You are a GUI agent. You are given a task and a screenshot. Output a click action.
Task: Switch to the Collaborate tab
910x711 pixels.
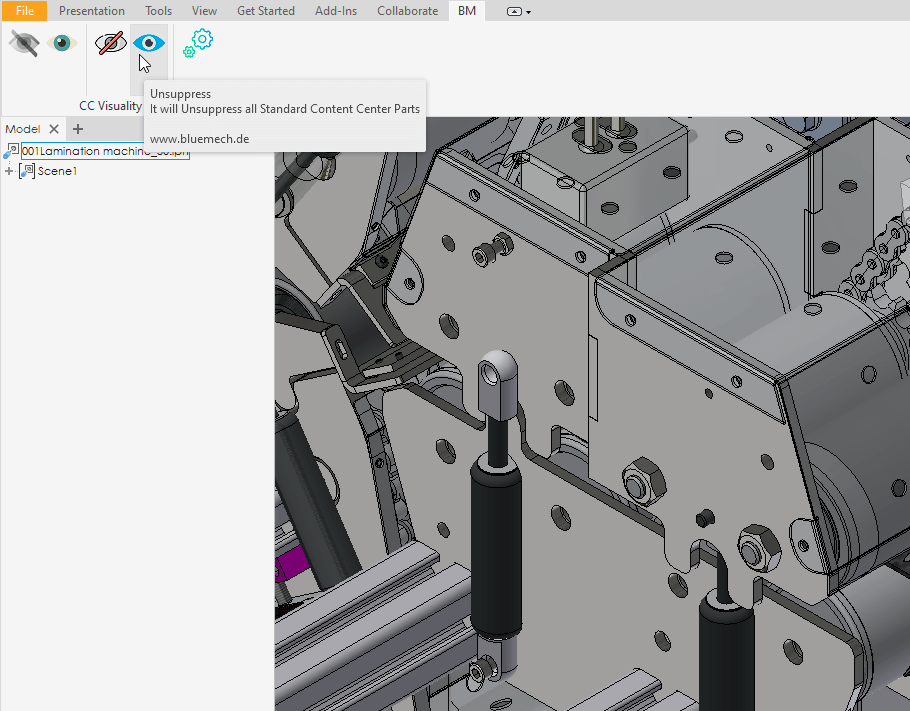[407, 10]
